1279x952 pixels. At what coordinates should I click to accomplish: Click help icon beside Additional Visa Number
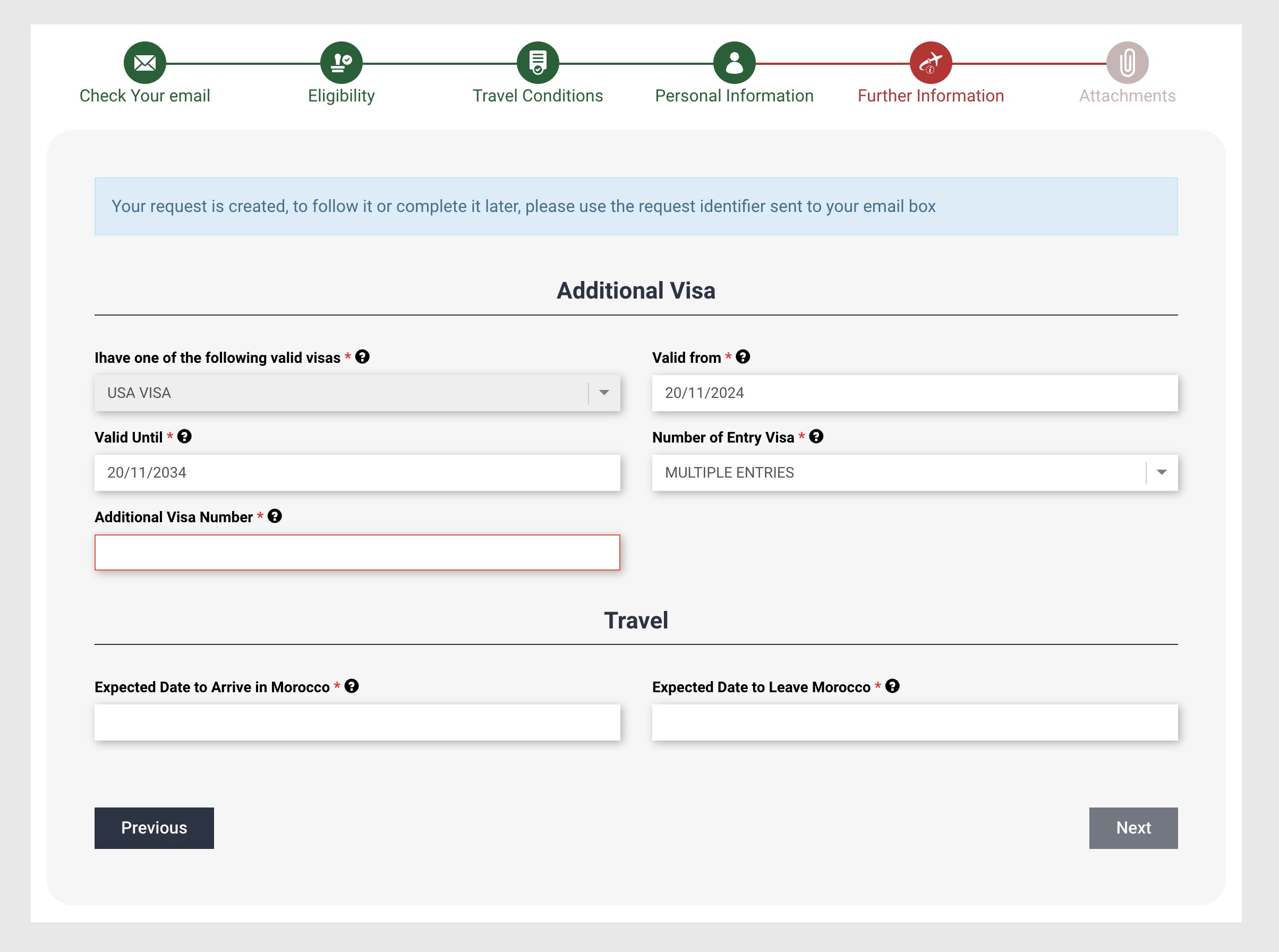click(x=275, y=516)
